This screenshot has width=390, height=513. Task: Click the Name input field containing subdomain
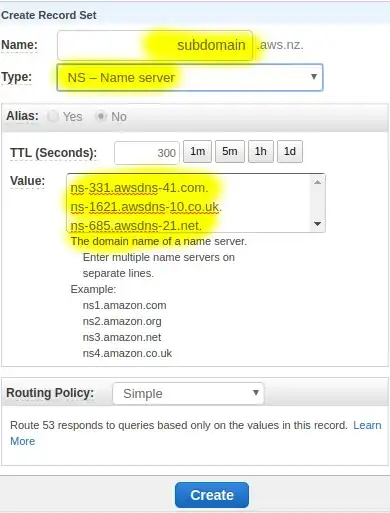(155, 45)
